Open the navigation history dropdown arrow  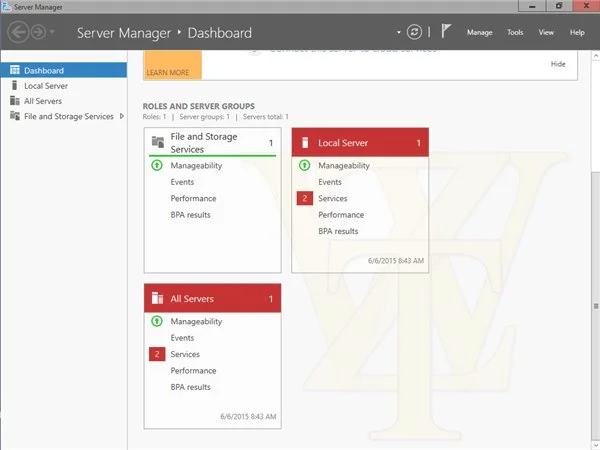(52, 32)
